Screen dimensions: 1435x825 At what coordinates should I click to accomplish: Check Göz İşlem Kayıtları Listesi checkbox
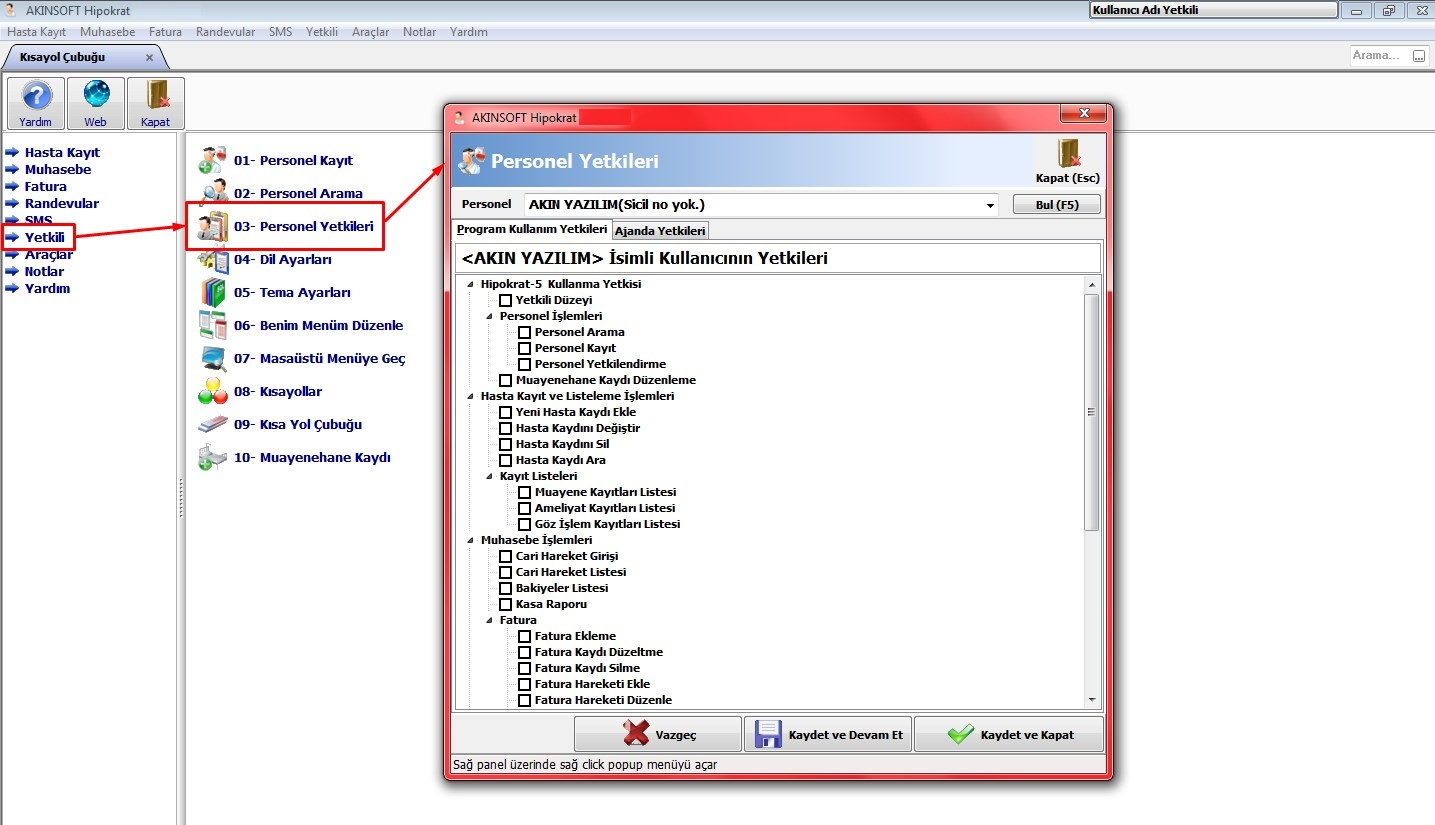coord(525,524)
